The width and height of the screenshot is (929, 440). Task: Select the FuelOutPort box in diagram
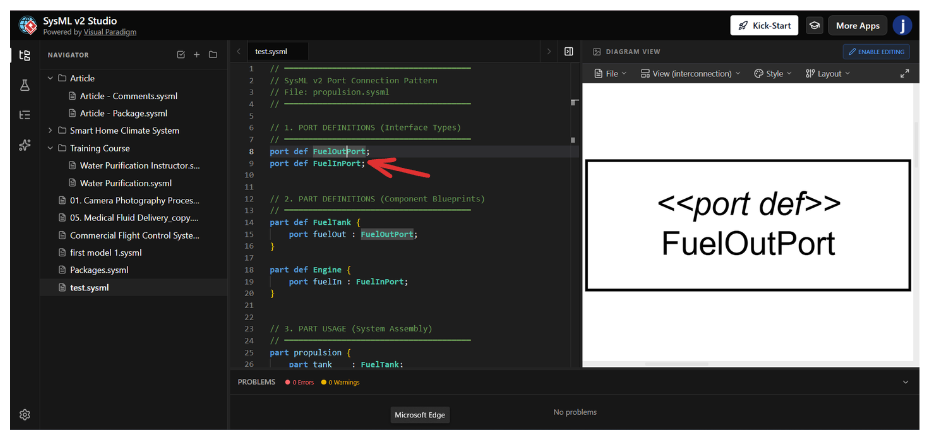point(748,225)
